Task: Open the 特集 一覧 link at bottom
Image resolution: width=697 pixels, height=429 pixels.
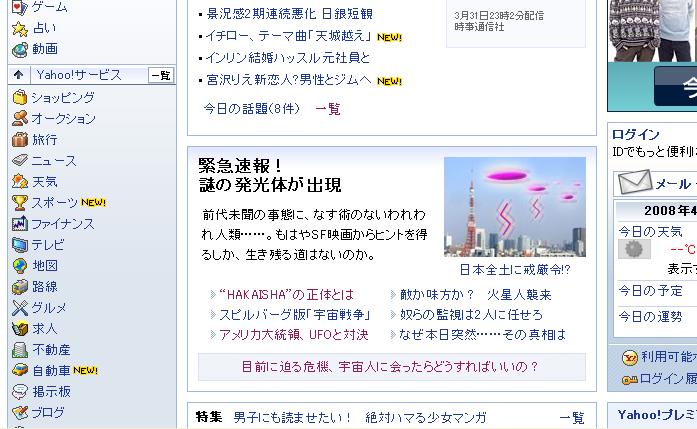Action: [x=572, y=417]
